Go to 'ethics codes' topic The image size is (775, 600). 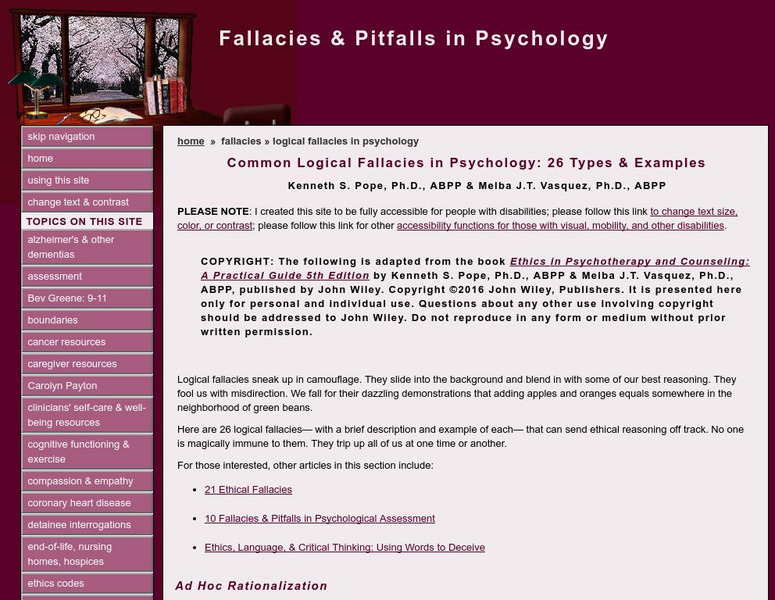[x=87, y=583]
